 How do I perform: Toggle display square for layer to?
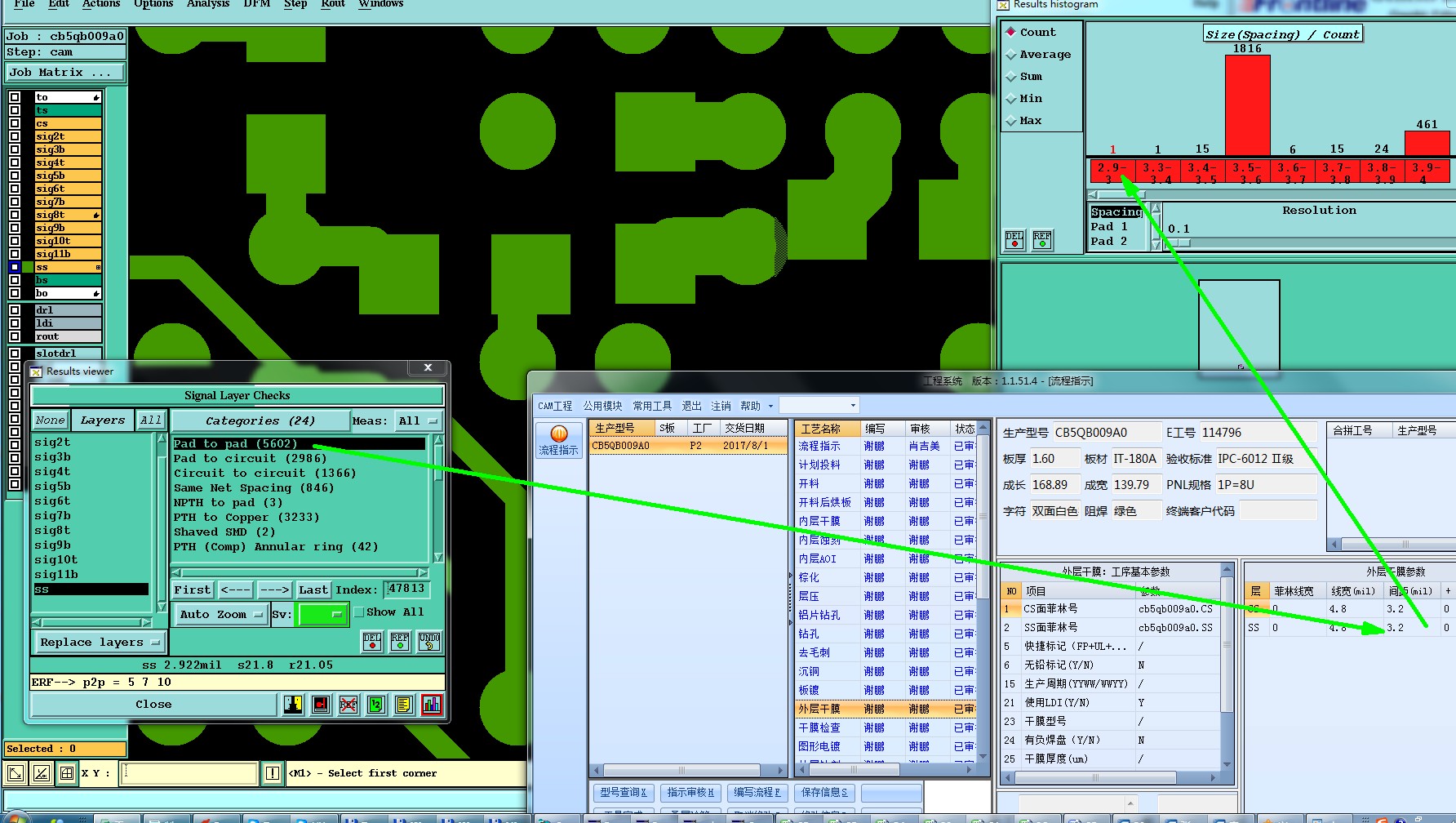click(15, 97)
